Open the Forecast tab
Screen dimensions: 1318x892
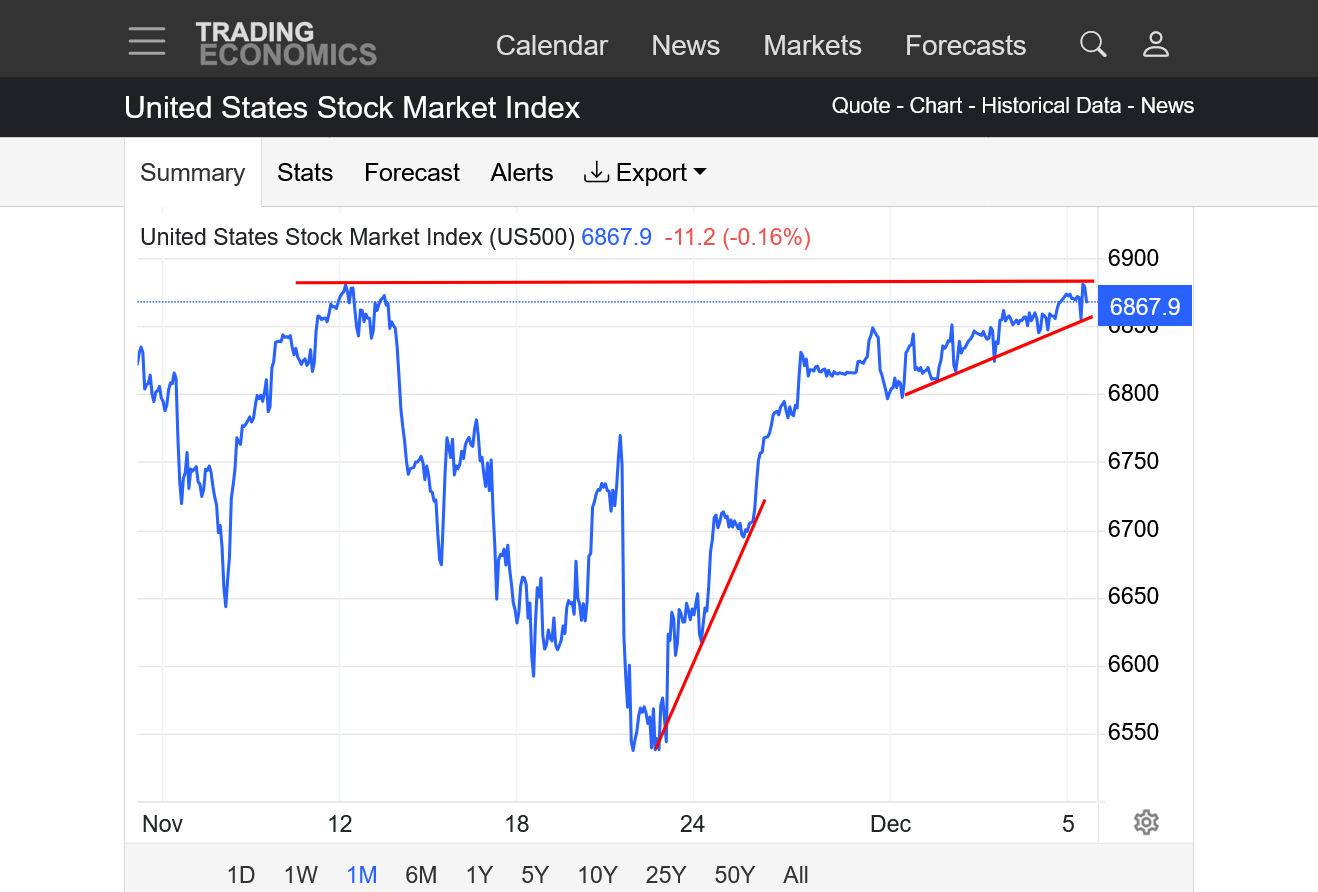[x=412, y=173]
